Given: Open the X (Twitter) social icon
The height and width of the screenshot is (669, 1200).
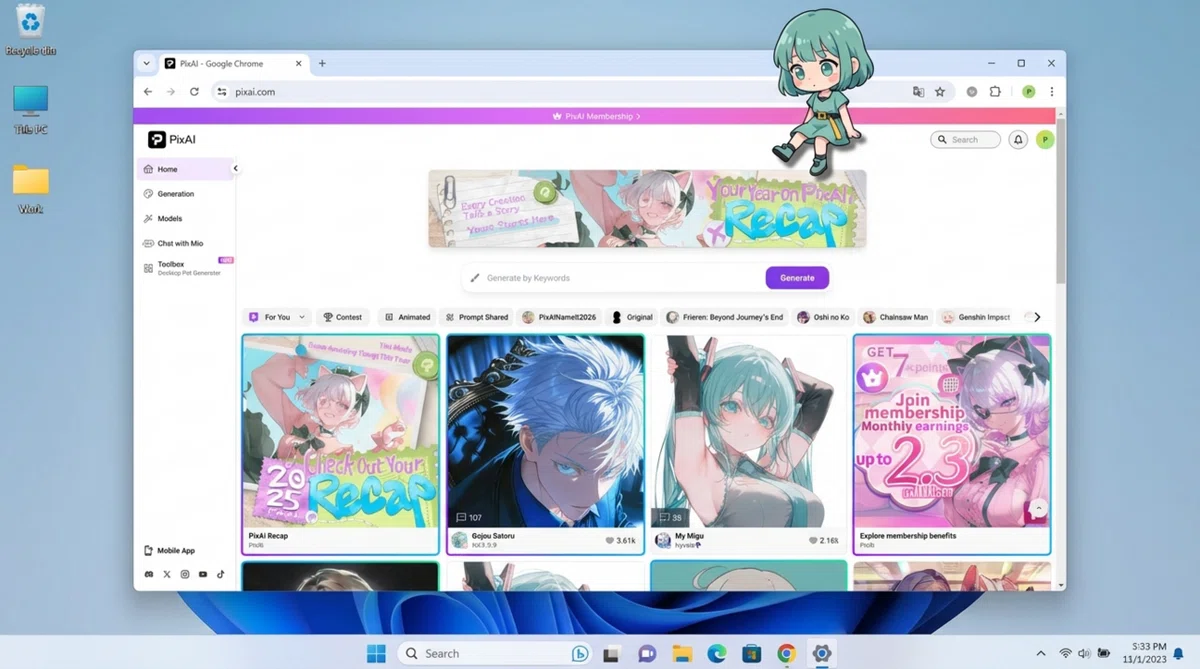Looking at the screenshot, I should 167,574.
